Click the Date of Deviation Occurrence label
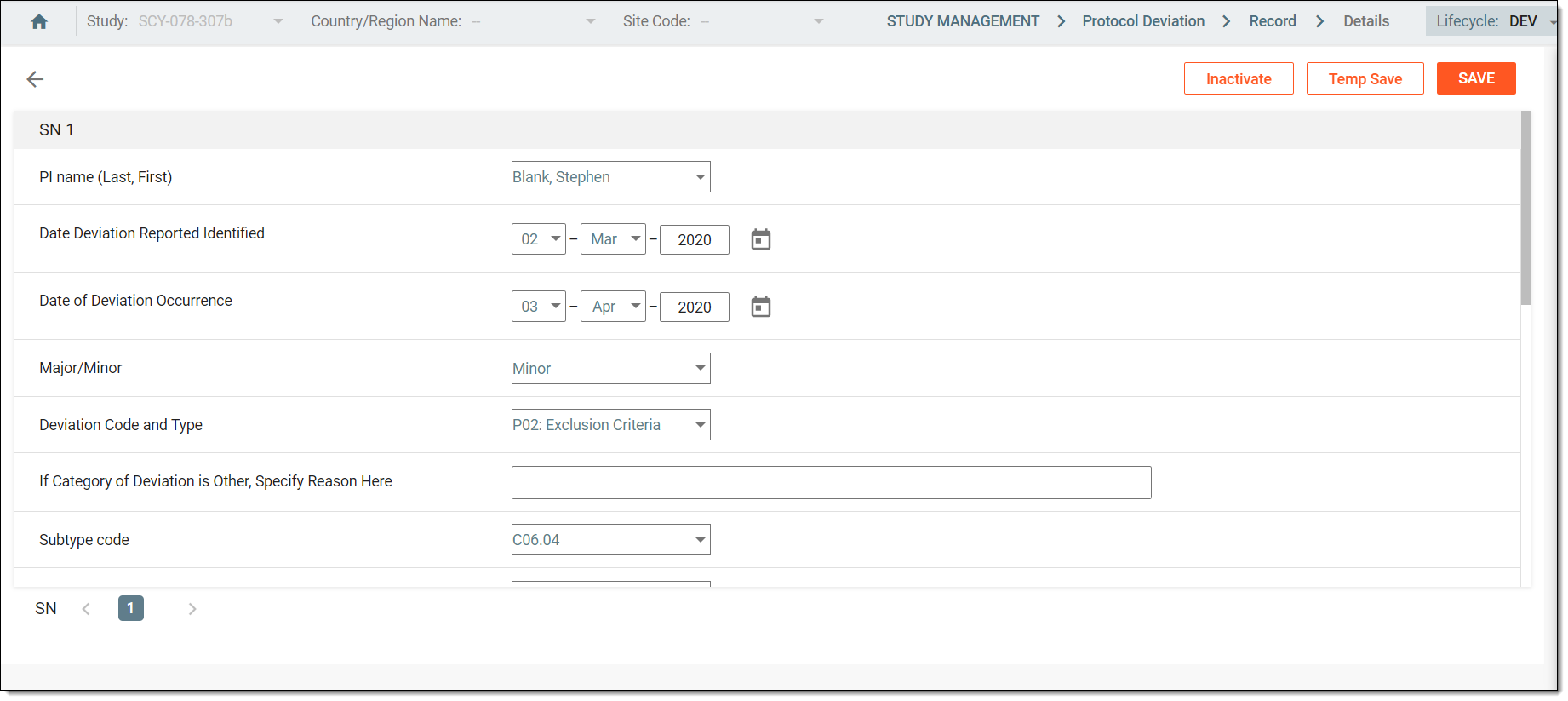This screenshot has height=701, width=1568. pos(135,301)
